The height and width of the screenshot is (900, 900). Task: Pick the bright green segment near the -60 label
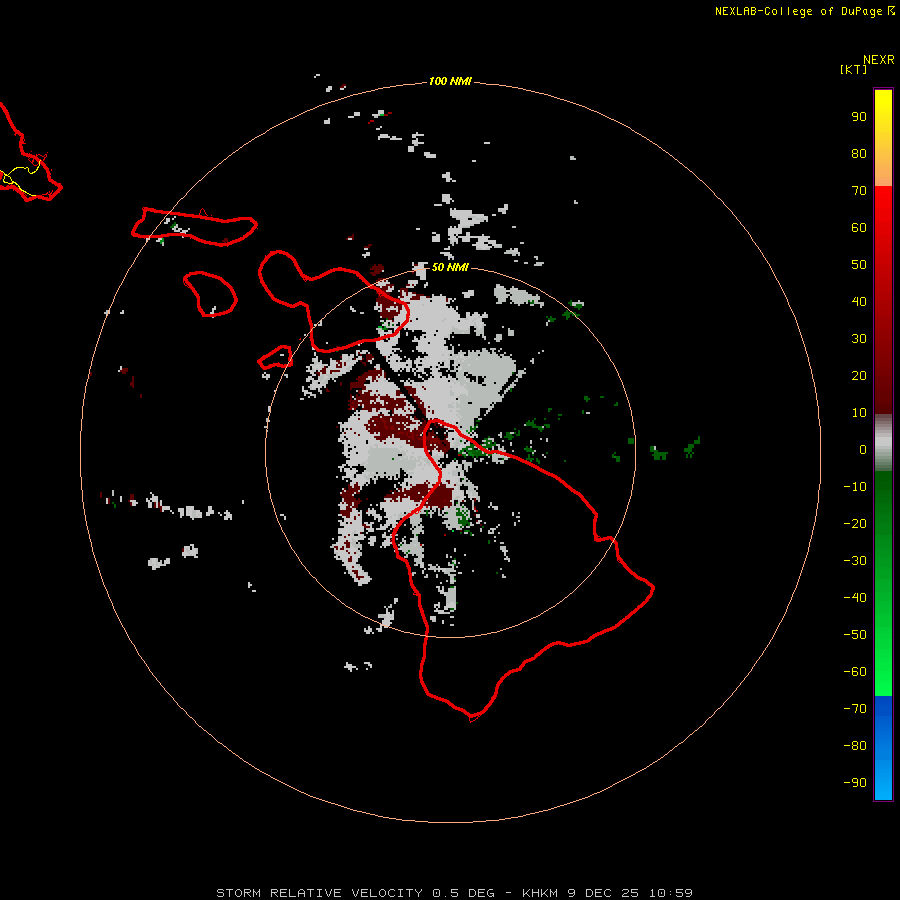pyautogui.click(x=883, y=677)
